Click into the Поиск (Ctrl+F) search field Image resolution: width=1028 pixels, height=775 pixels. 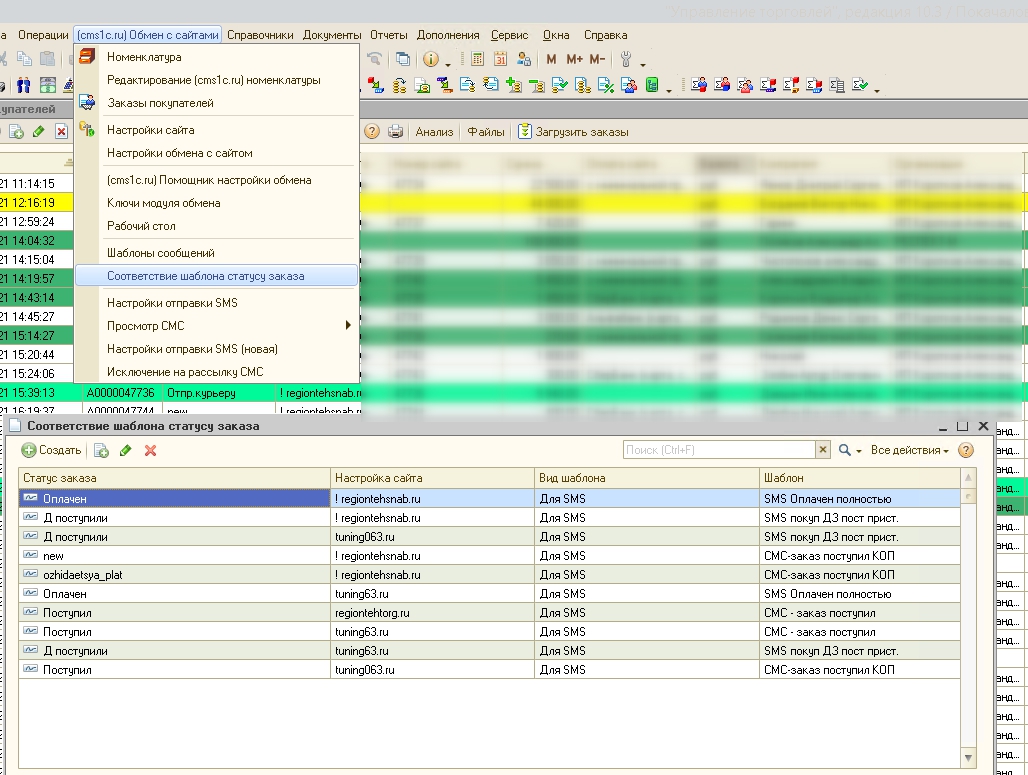tap(719, 450)
